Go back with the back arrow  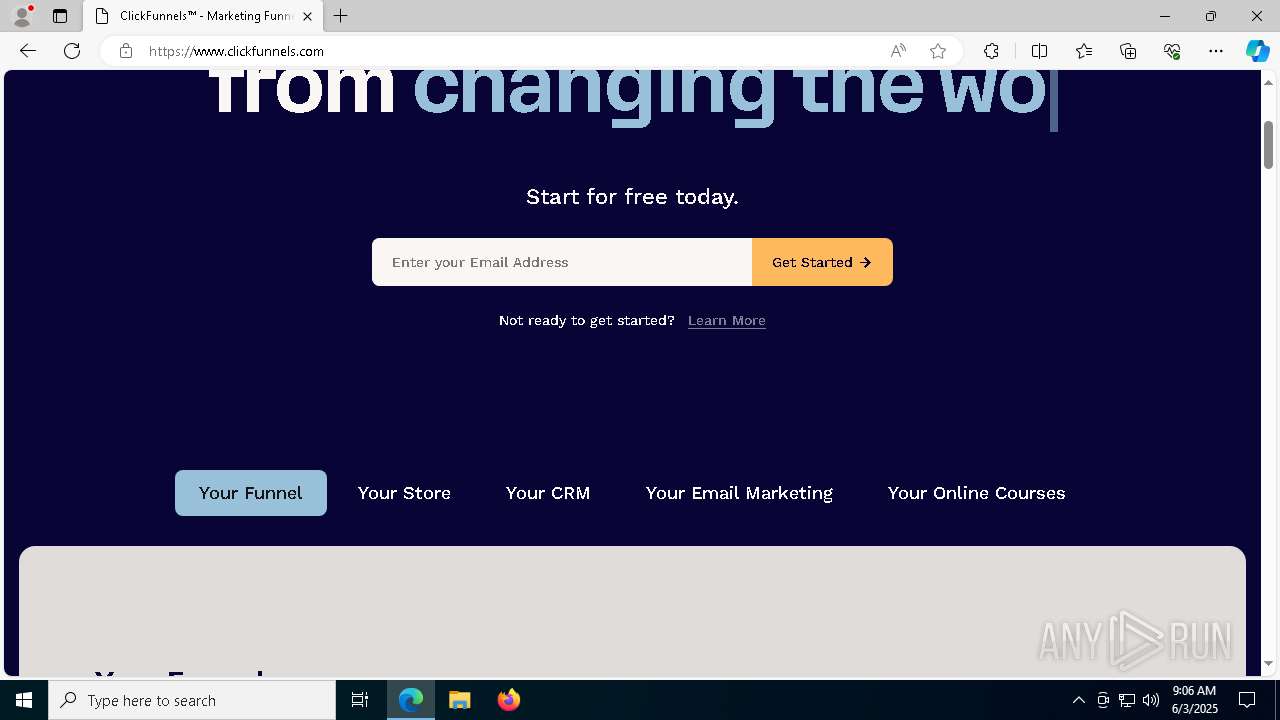[x=28, y=51]
